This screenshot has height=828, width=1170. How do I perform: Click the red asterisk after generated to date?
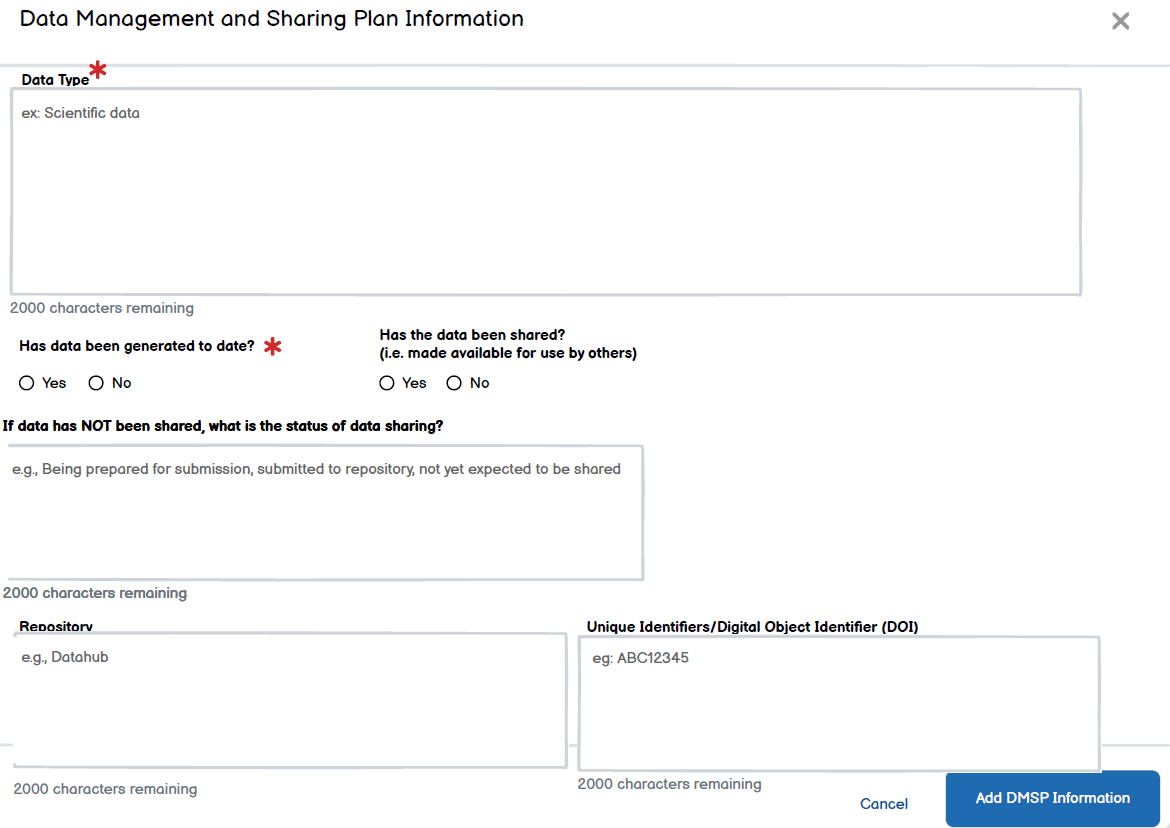click(x=272, y=347)
